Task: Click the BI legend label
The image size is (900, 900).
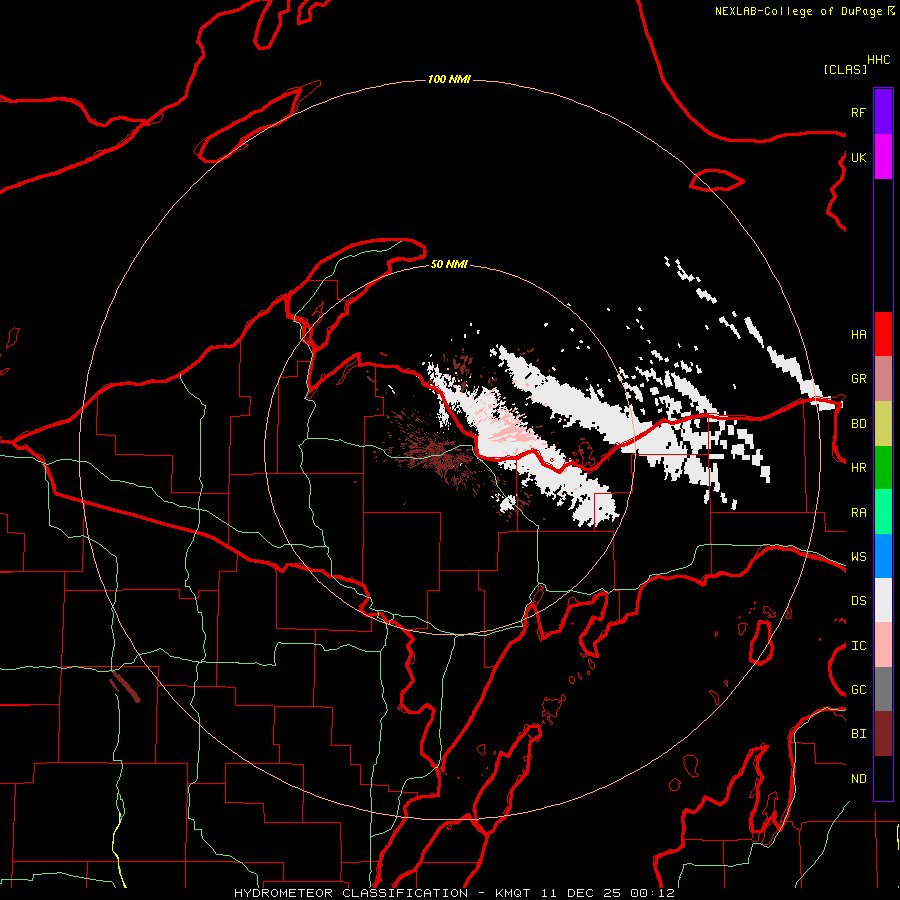Action: (x=858, y=734)
